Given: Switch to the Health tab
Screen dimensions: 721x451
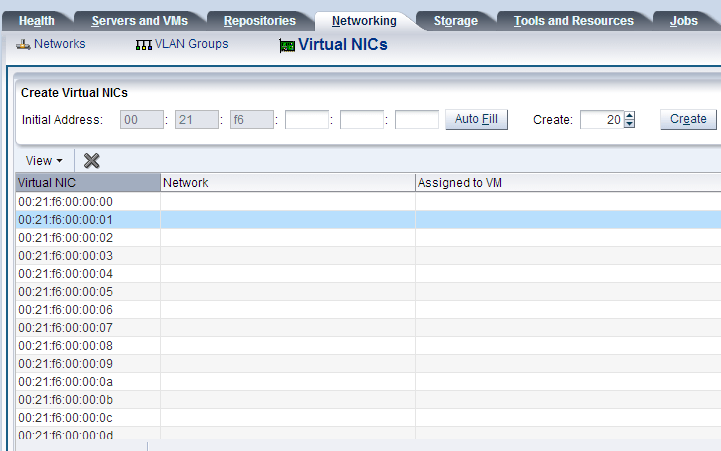Looking at the screenshot, I should 37,21.
